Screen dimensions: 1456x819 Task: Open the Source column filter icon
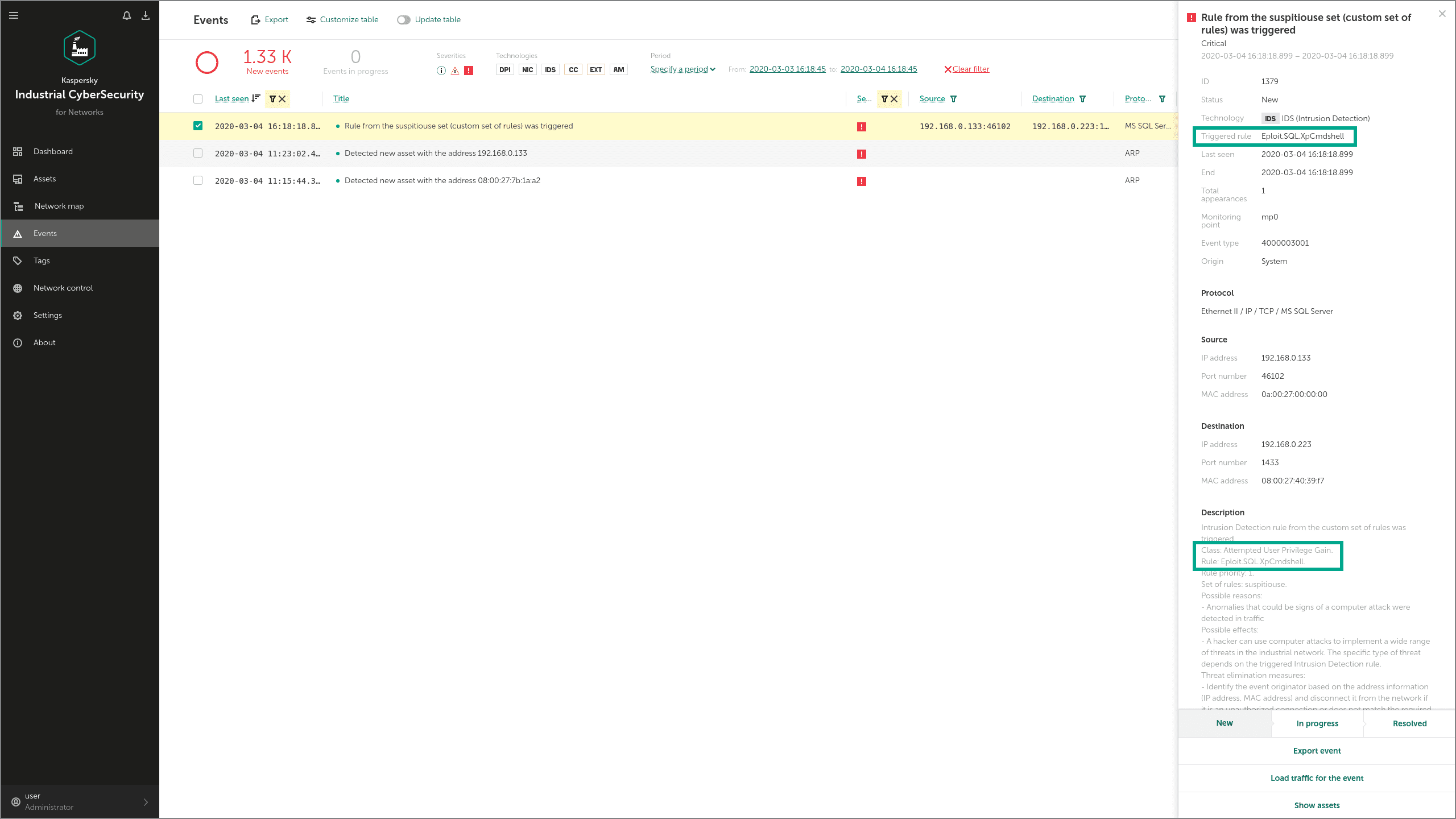pyautogui.click(x=954, y=99)
